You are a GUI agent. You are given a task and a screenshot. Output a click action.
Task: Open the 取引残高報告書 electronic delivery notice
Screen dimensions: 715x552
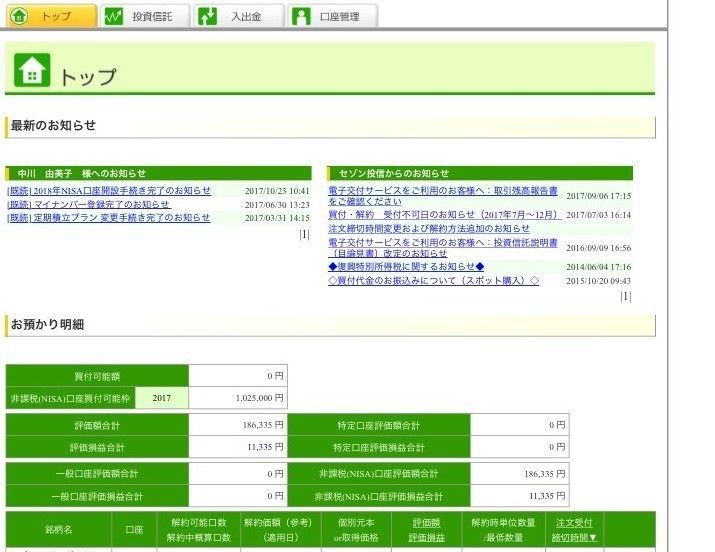(x=442, y=195)
